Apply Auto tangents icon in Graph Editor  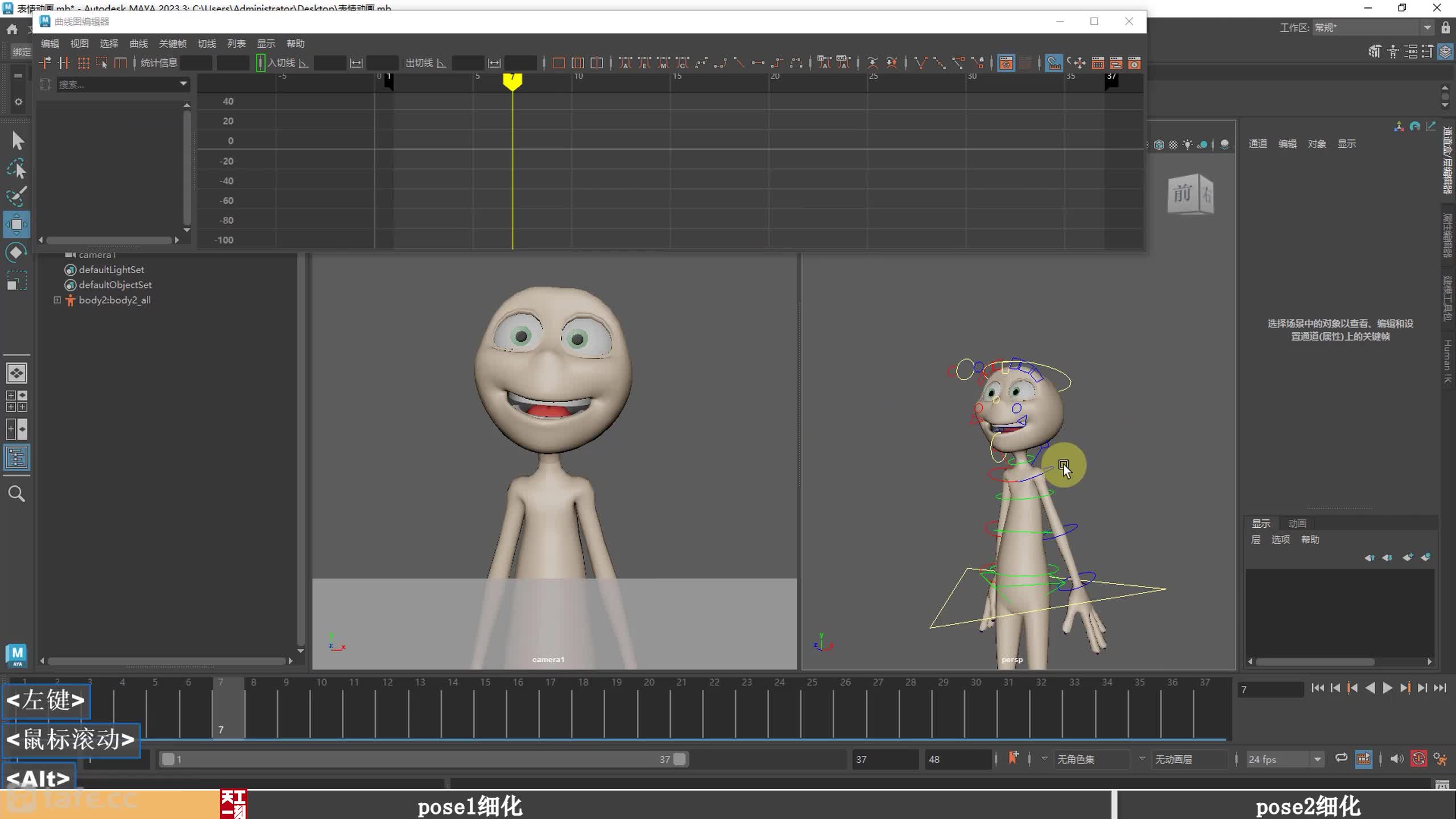point(626,63)
